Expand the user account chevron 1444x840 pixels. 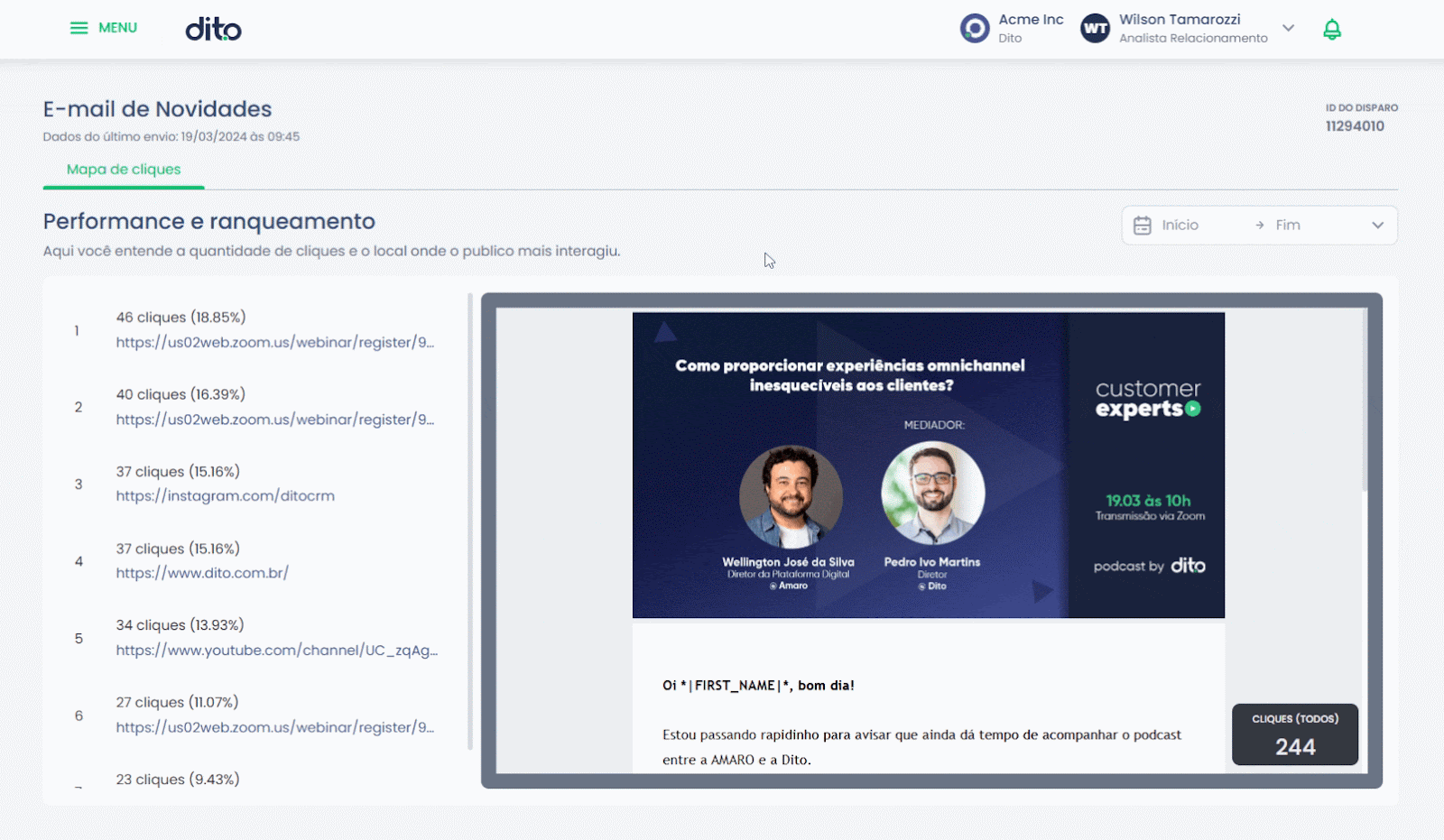coord(1288,28)
